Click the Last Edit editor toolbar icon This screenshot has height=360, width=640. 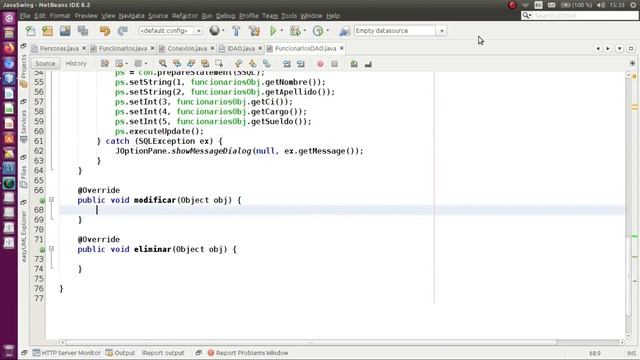click(x=105, y=64)
